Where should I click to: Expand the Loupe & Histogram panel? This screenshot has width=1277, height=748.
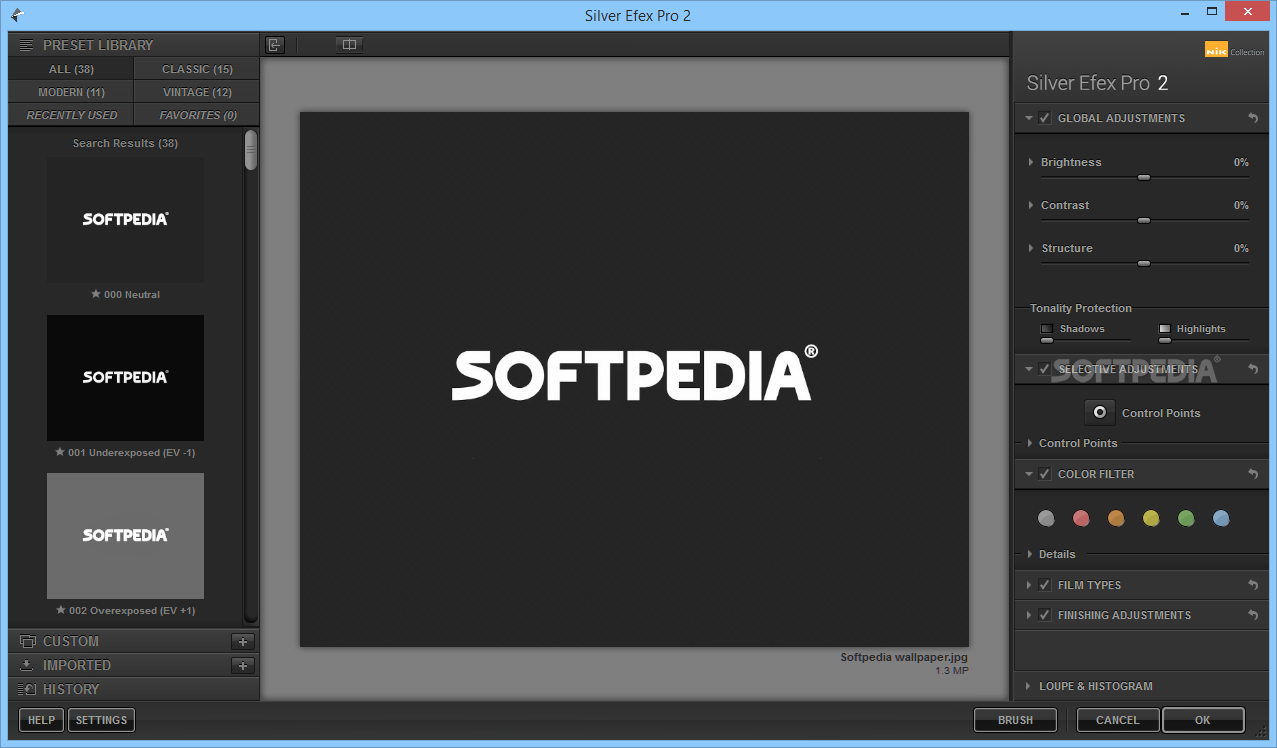(1029, 686)
